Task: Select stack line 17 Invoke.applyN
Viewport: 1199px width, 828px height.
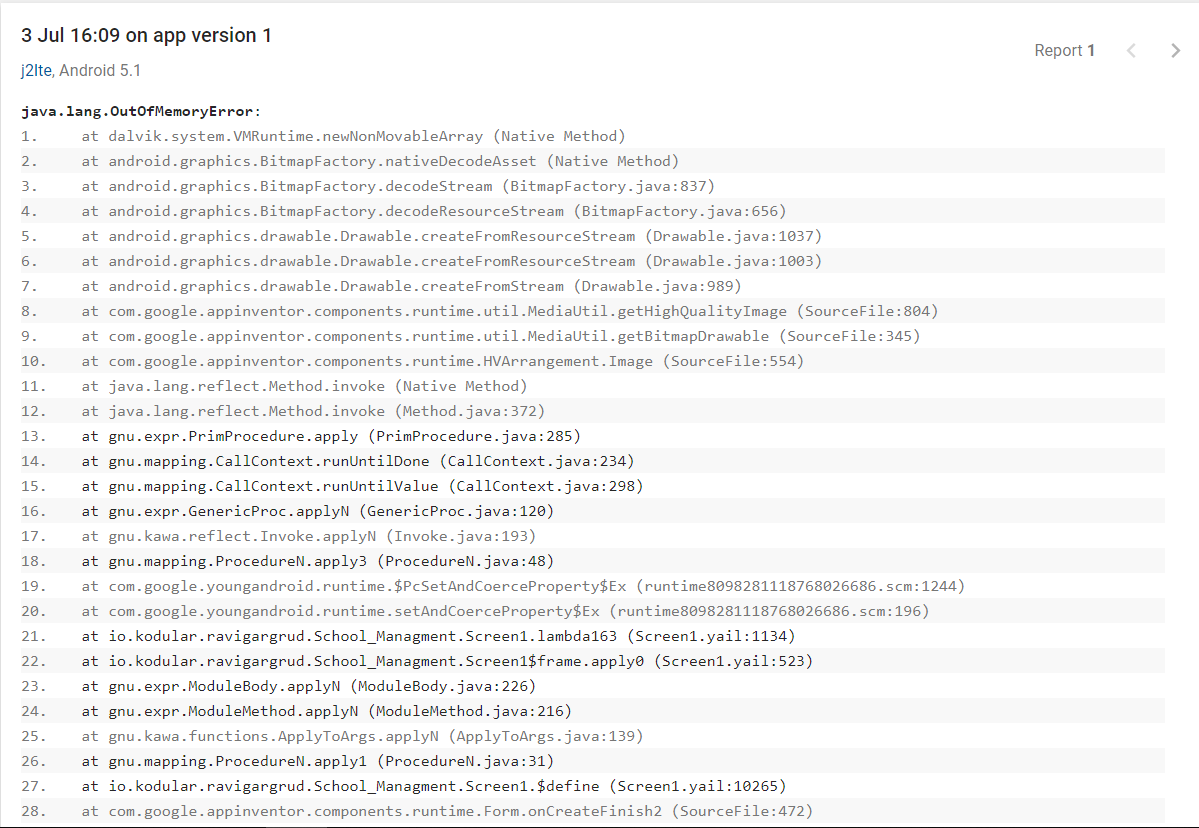Action: tap(309, 536)
